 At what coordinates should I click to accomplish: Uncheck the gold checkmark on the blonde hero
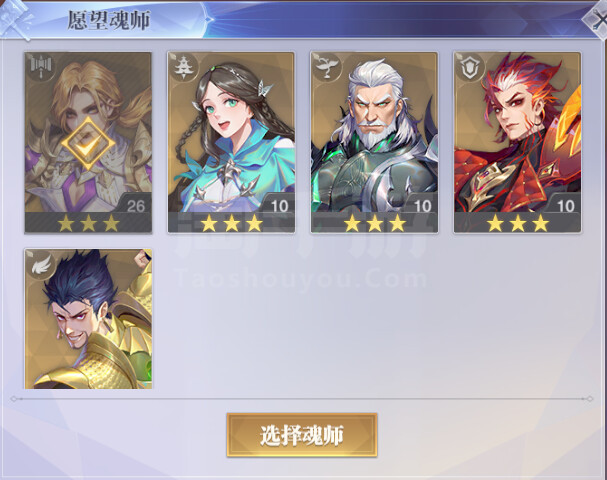pos(88,144)
